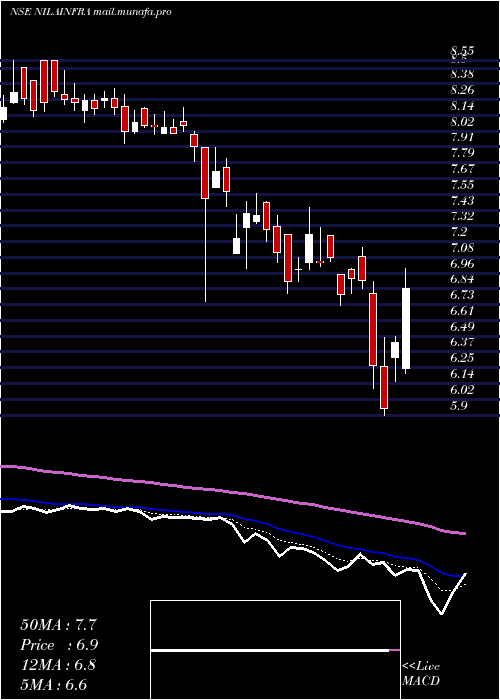Click the '5MA : 6.6' legend entry

tap(54, 685)
